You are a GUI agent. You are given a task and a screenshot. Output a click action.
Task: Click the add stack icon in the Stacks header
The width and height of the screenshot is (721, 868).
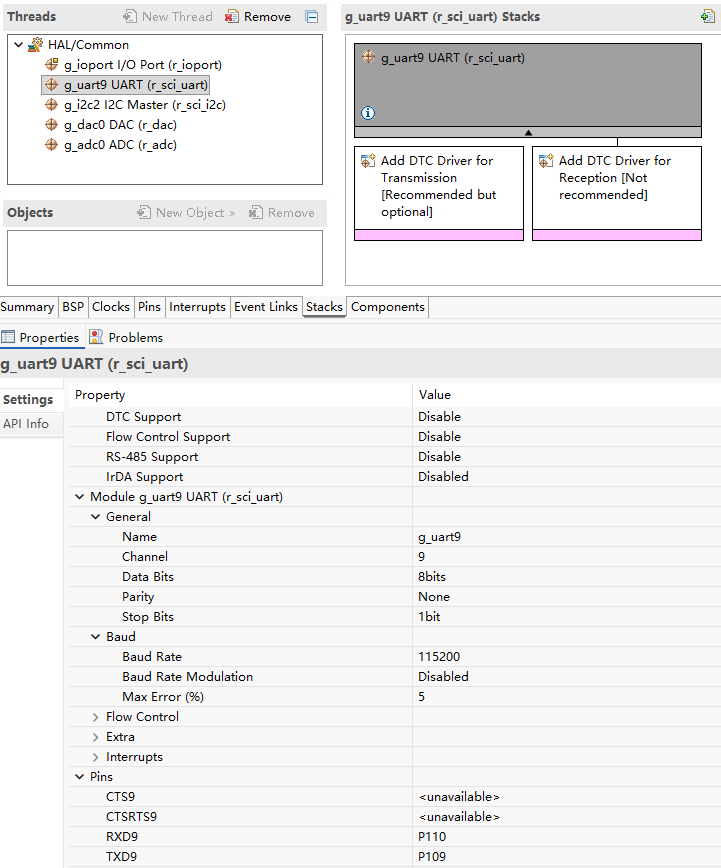707,16
